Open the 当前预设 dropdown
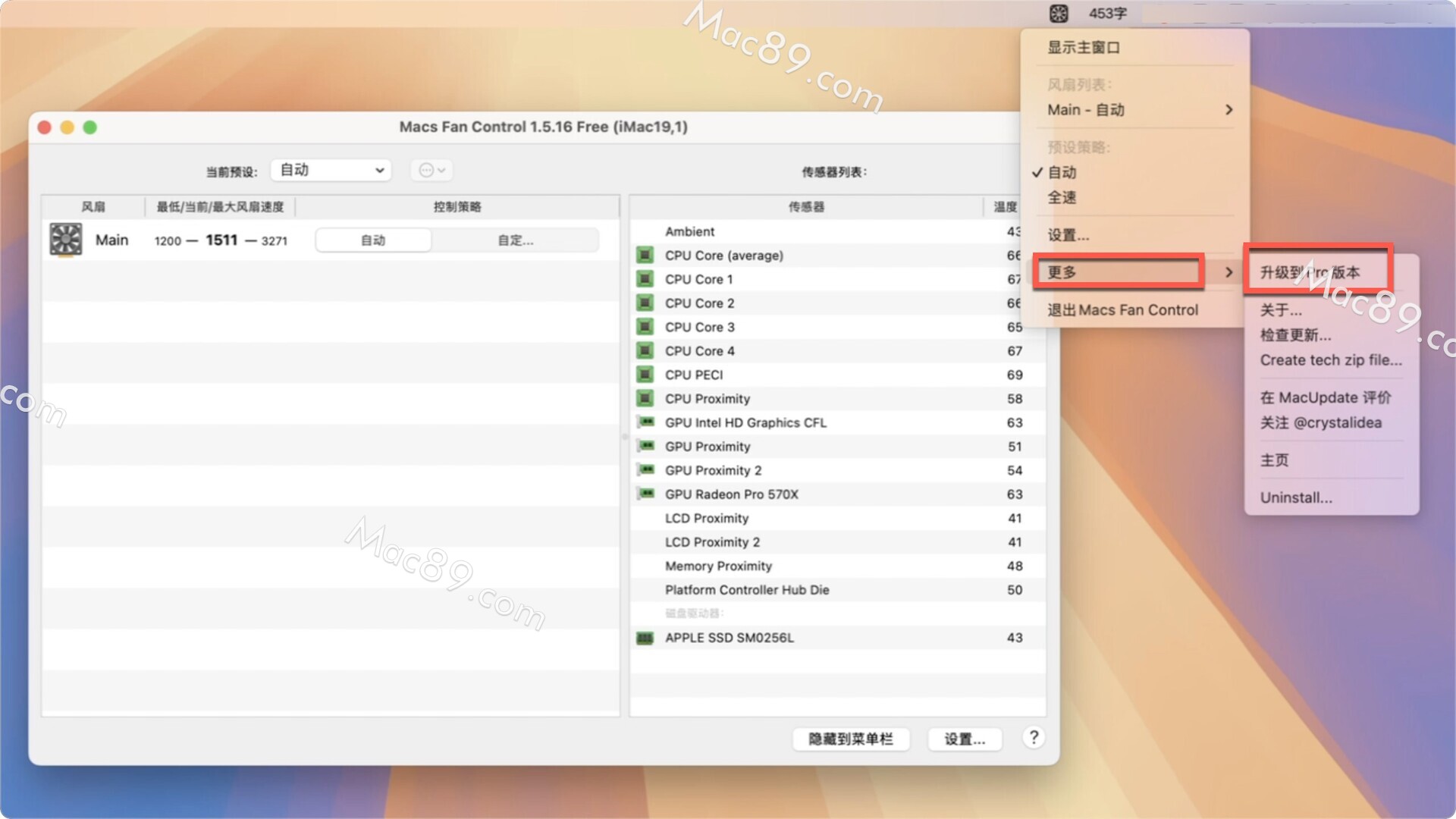The width and height of the screenshot is (1456, 819). click(x=331, y=170)
